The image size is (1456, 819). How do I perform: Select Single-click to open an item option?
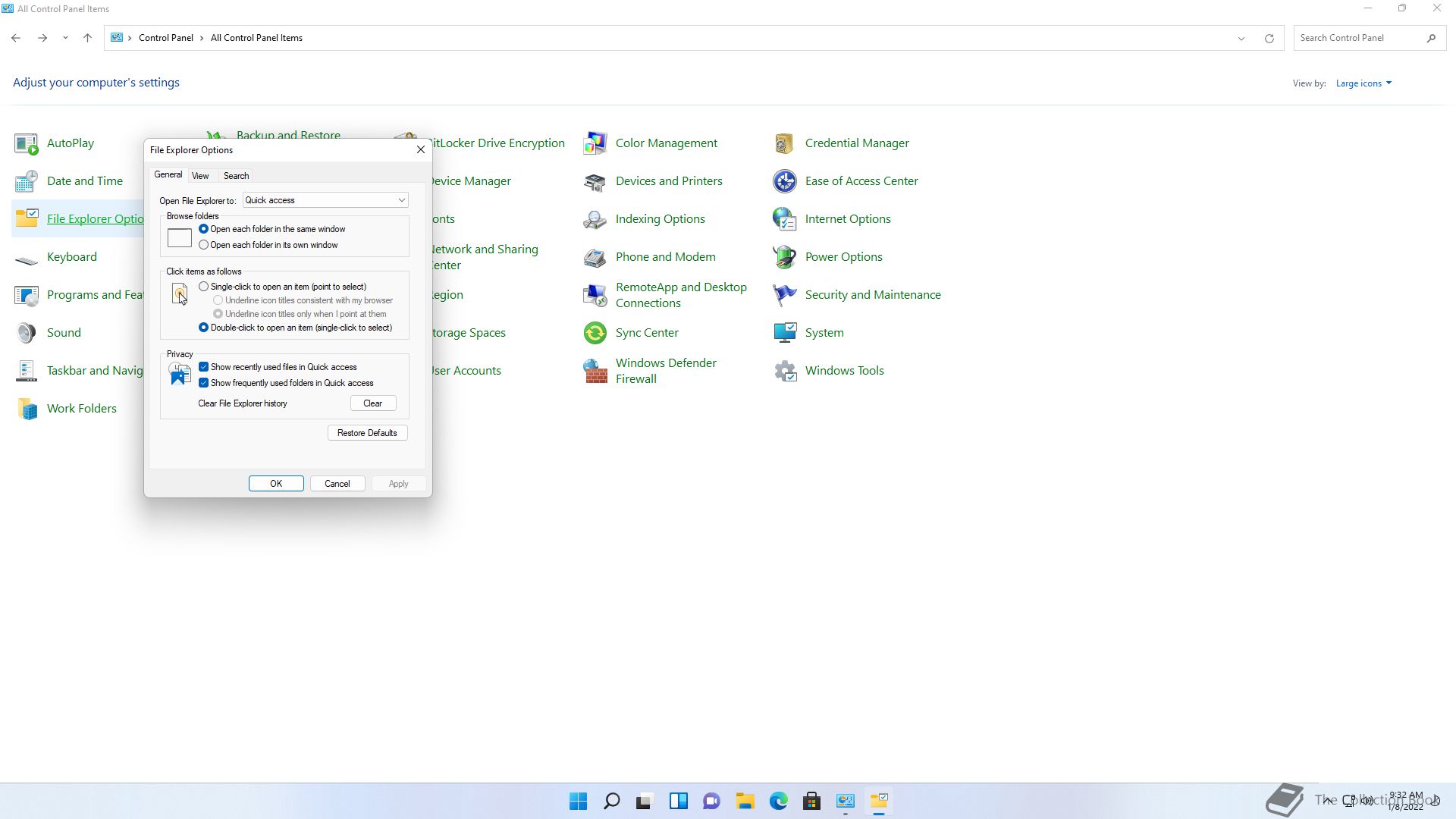pyautogui.click(x=203, y=287)
